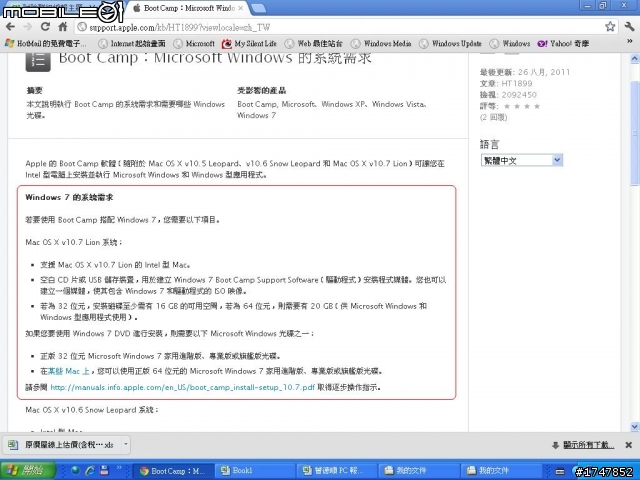Click the 摘要 summary heading
Screen dimensions: 640x480
34,90
